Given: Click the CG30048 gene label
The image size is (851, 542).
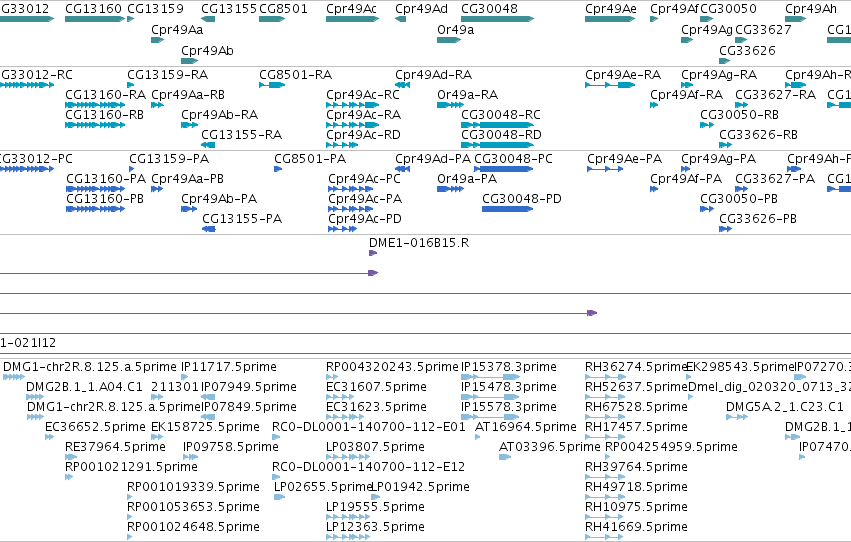Looking at the screenshot, I should [x=490, y=9].
